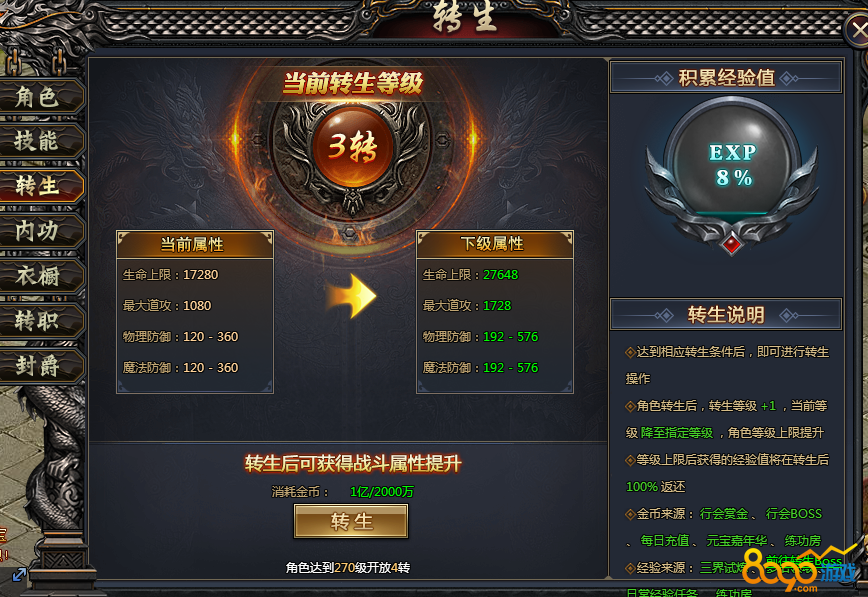Open the 内功 inner power tab
Screen dimensions: 868x597
[40, 231]
